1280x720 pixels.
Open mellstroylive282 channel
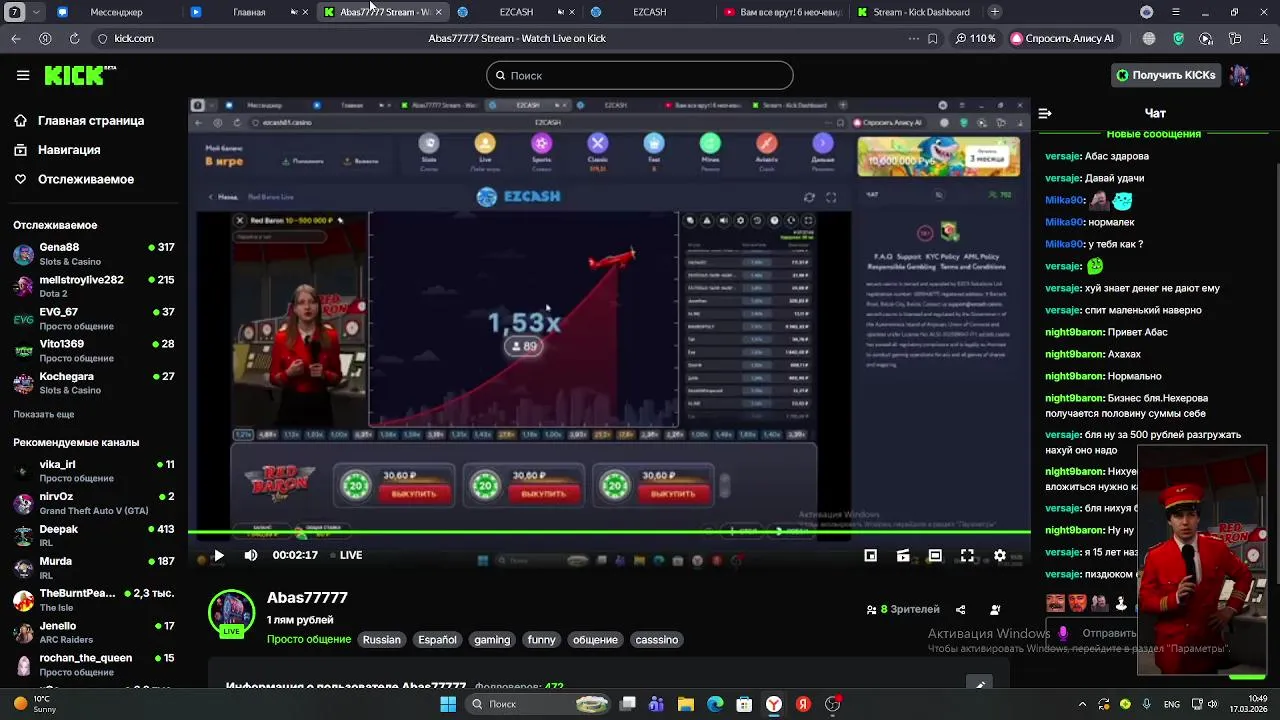point(93,286)
